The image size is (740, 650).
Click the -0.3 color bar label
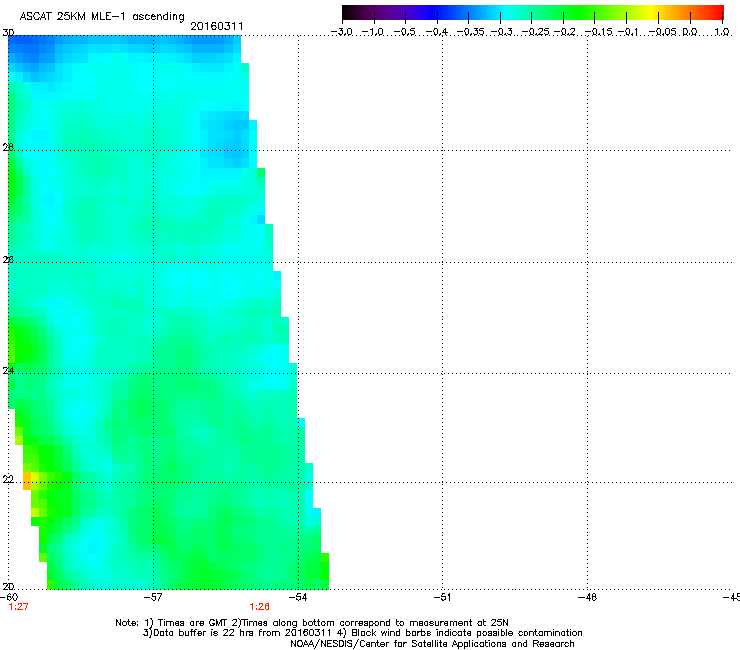[502, 32]
